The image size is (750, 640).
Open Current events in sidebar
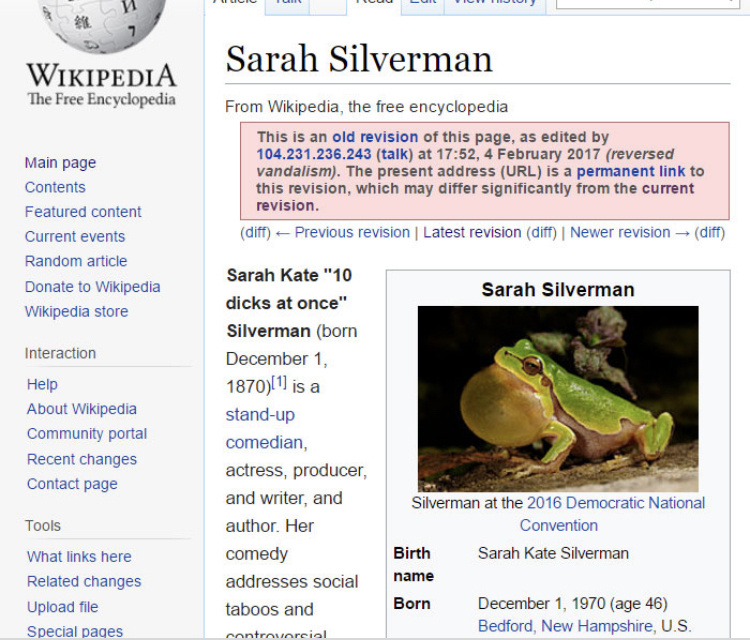tap(75, 236)
